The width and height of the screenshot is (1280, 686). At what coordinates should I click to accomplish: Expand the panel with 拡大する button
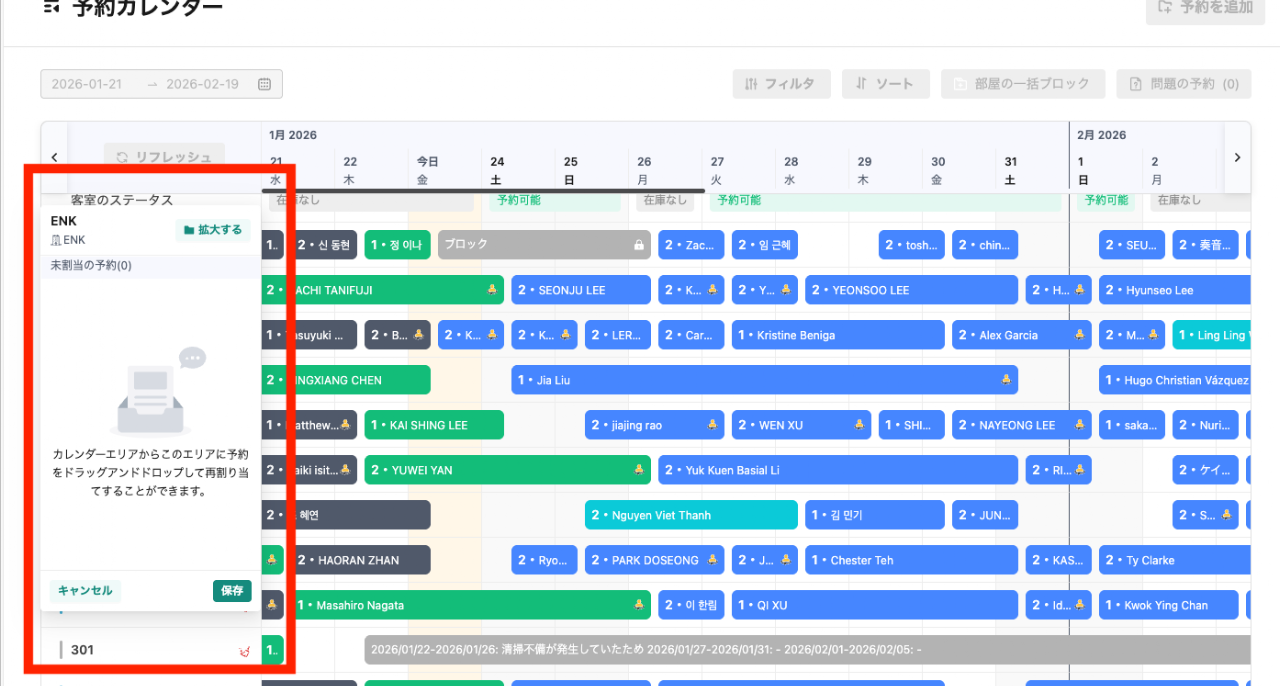(212, 230)
